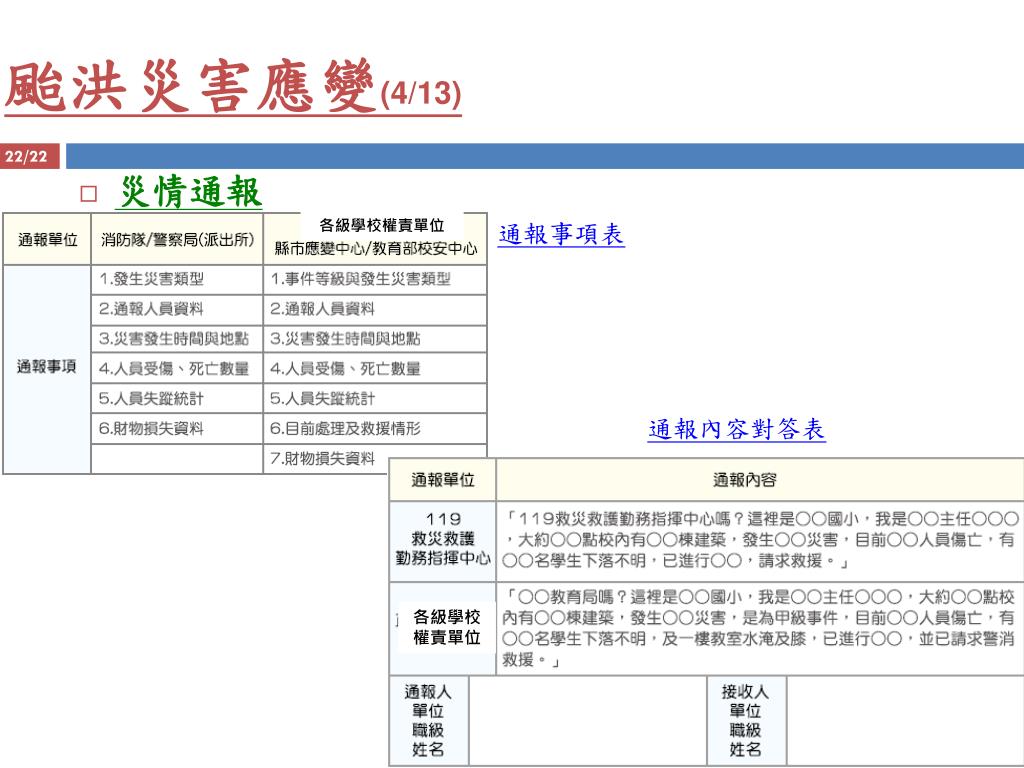Select the 縣市應變中心/教育部校安中心 header text
The image size is (1024, 768).
(376, 249)
